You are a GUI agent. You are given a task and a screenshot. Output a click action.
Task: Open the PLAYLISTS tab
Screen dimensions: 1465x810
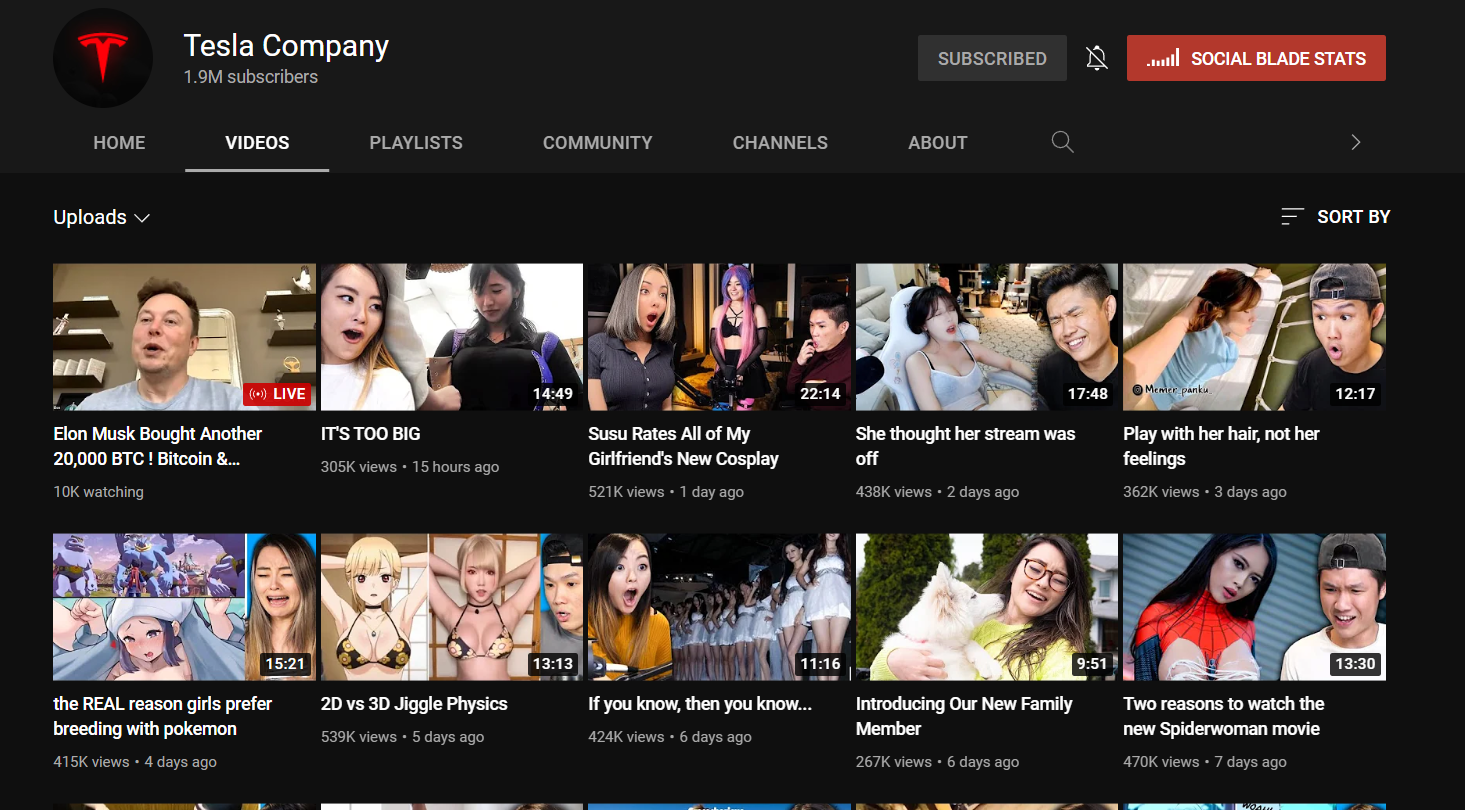pyautogui.click(x=416, y=143)
